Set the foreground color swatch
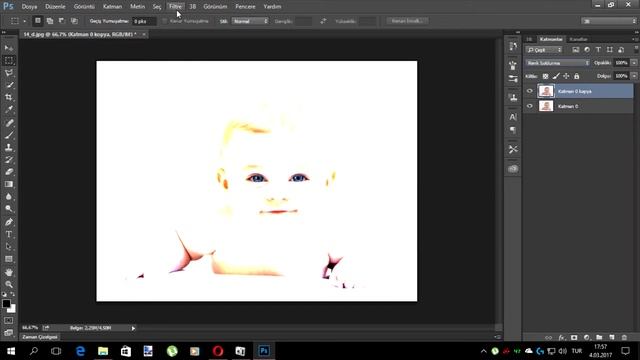 tap(6, 304)
